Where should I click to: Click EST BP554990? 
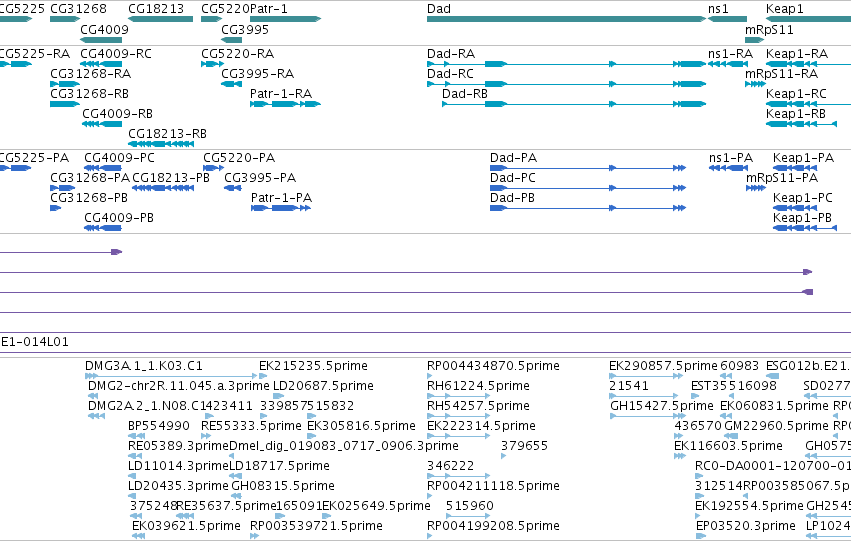click(x=137, y=436)
